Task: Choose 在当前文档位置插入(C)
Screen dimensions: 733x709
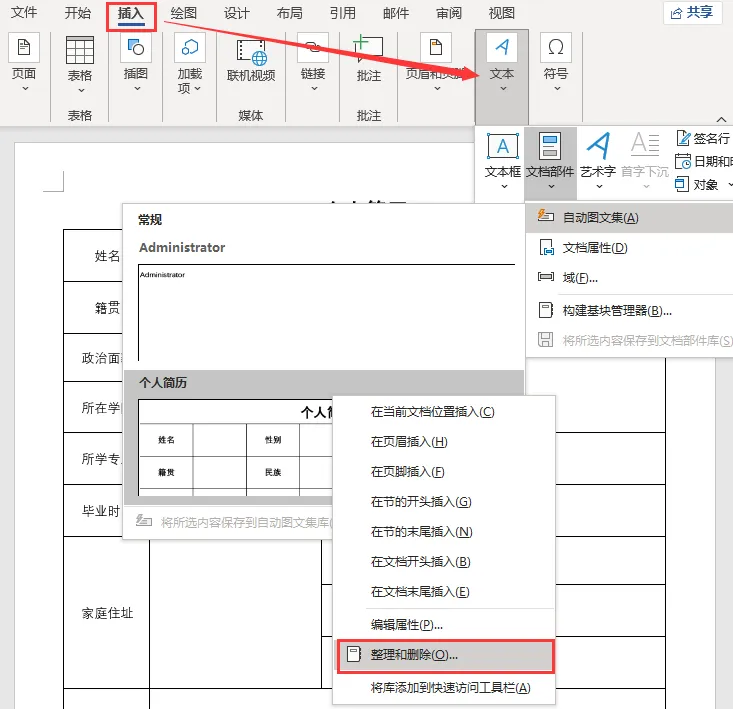Action: 444,412
